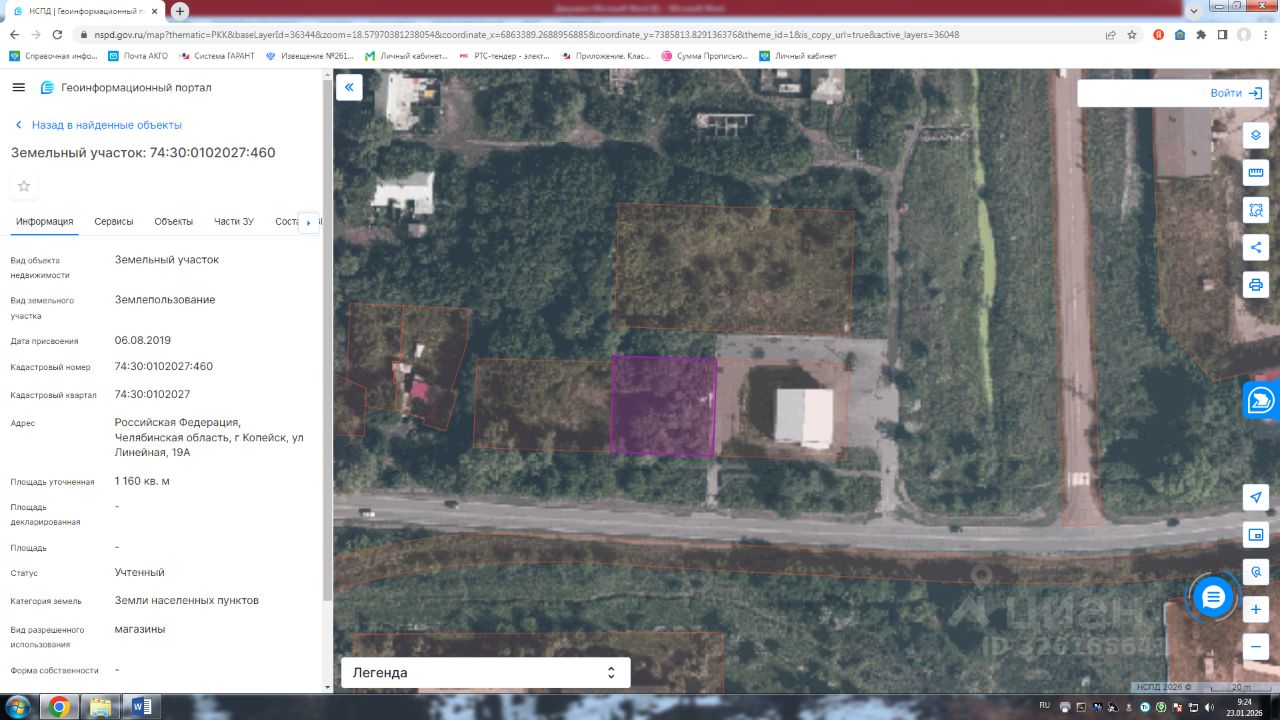The height and width of the screenshot is (720, 1280).
Task: Open File Explorer from the taskbar
Action: [100, 707]
